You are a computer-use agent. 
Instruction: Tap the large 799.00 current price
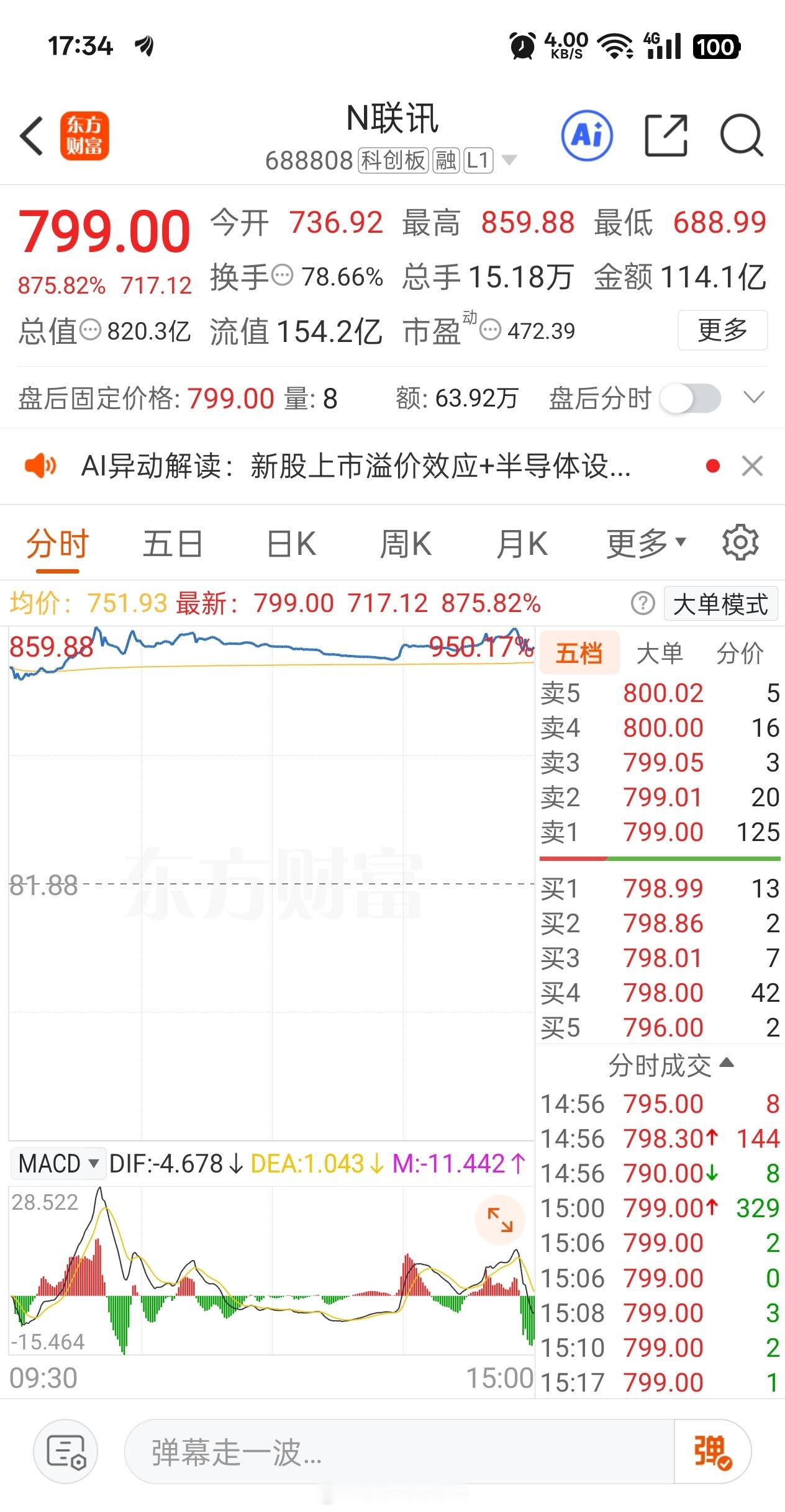pyautogui.click(x=104, y=232)
